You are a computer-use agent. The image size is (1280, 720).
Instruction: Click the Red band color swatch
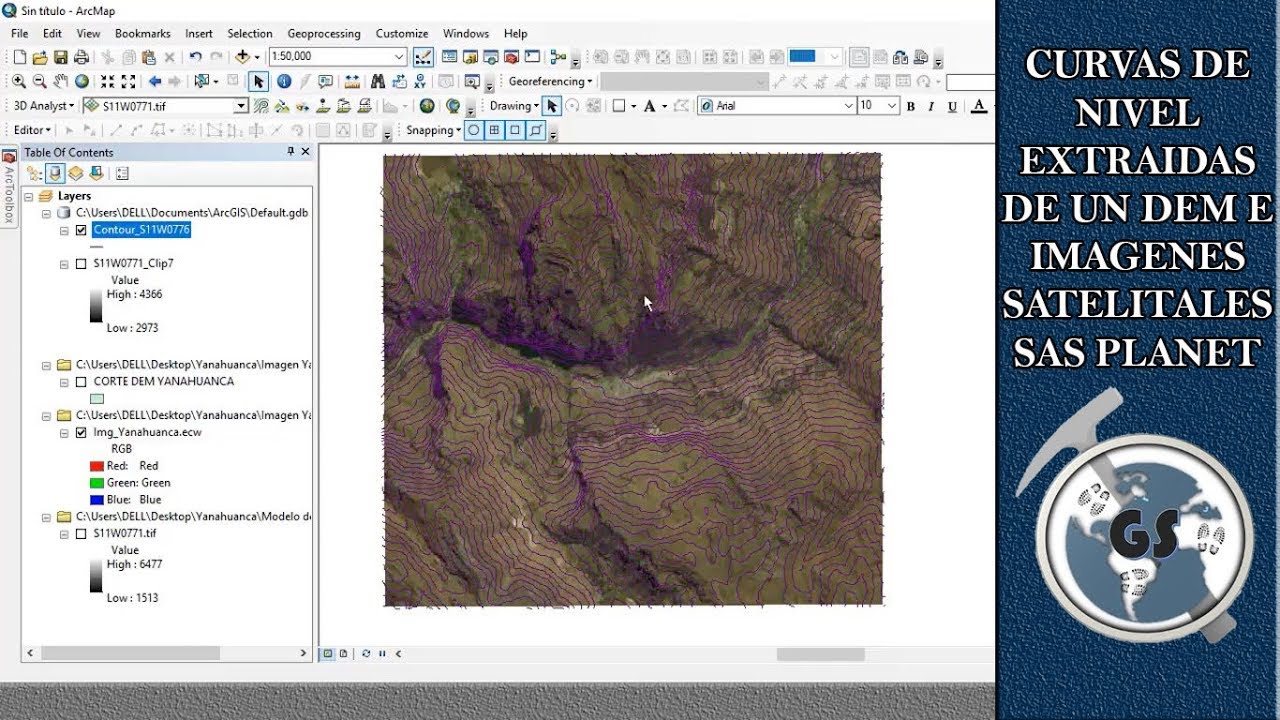pos(97,466)
